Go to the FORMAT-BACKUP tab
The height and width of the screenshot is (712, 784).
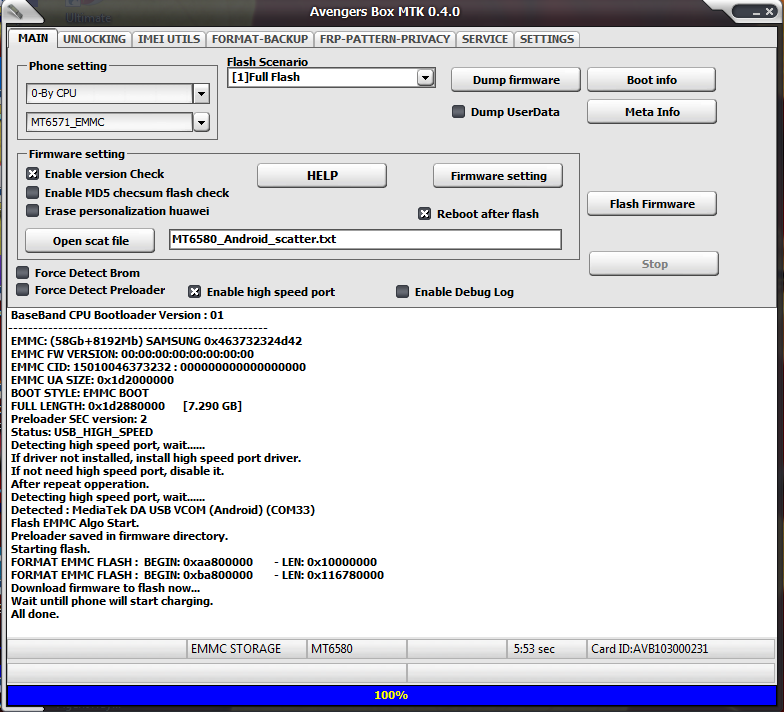coord(260,39)
